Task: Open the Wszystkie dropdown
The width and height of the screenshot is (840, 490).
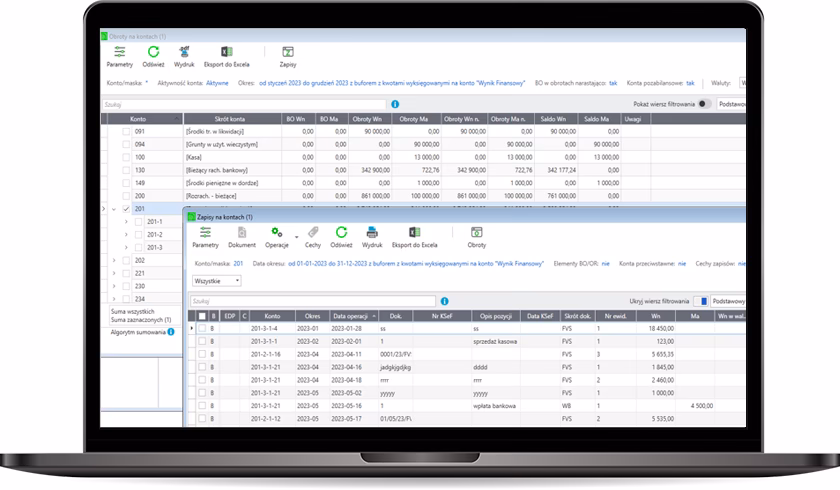Action: tap(216, 281)
